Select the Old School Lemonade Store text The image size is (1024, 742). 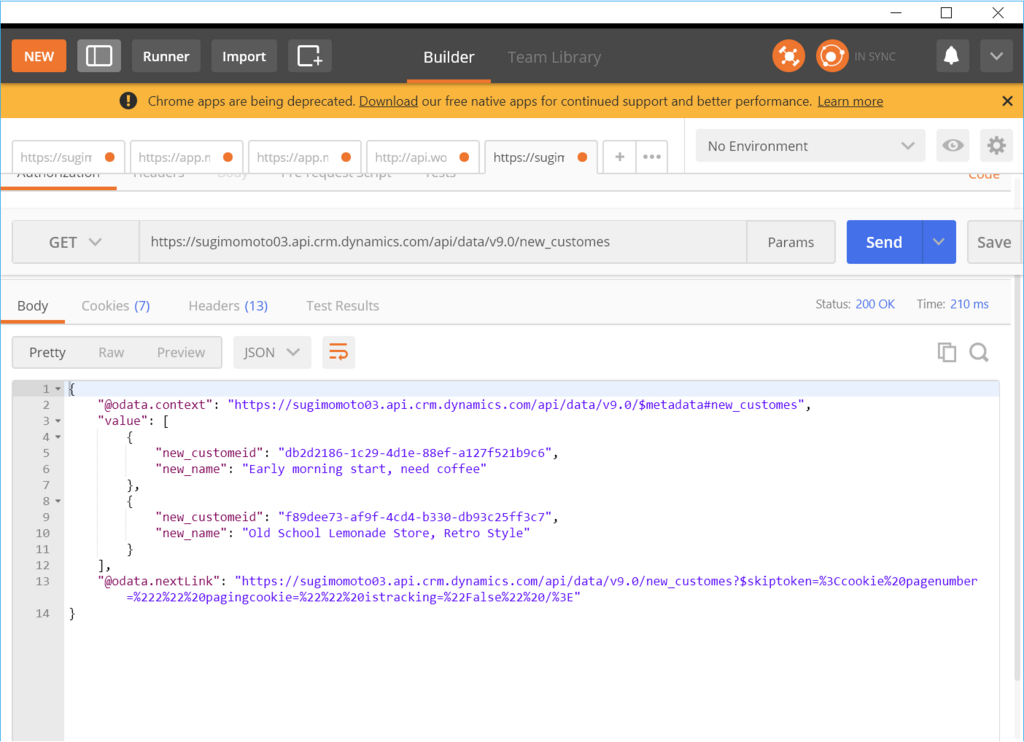(386, 533)
